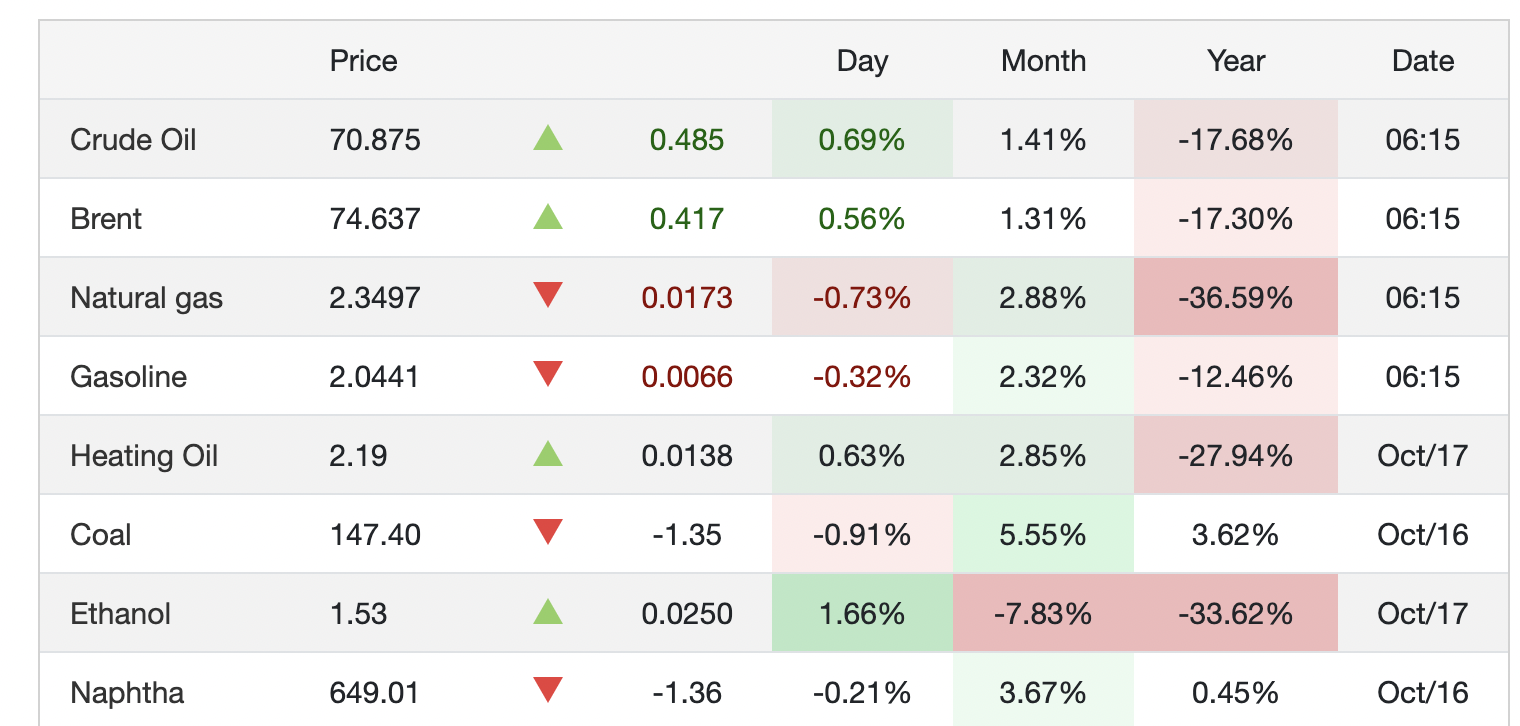
Task: Click the green up arrow in Ethanol row
Action: click(548, 612)
